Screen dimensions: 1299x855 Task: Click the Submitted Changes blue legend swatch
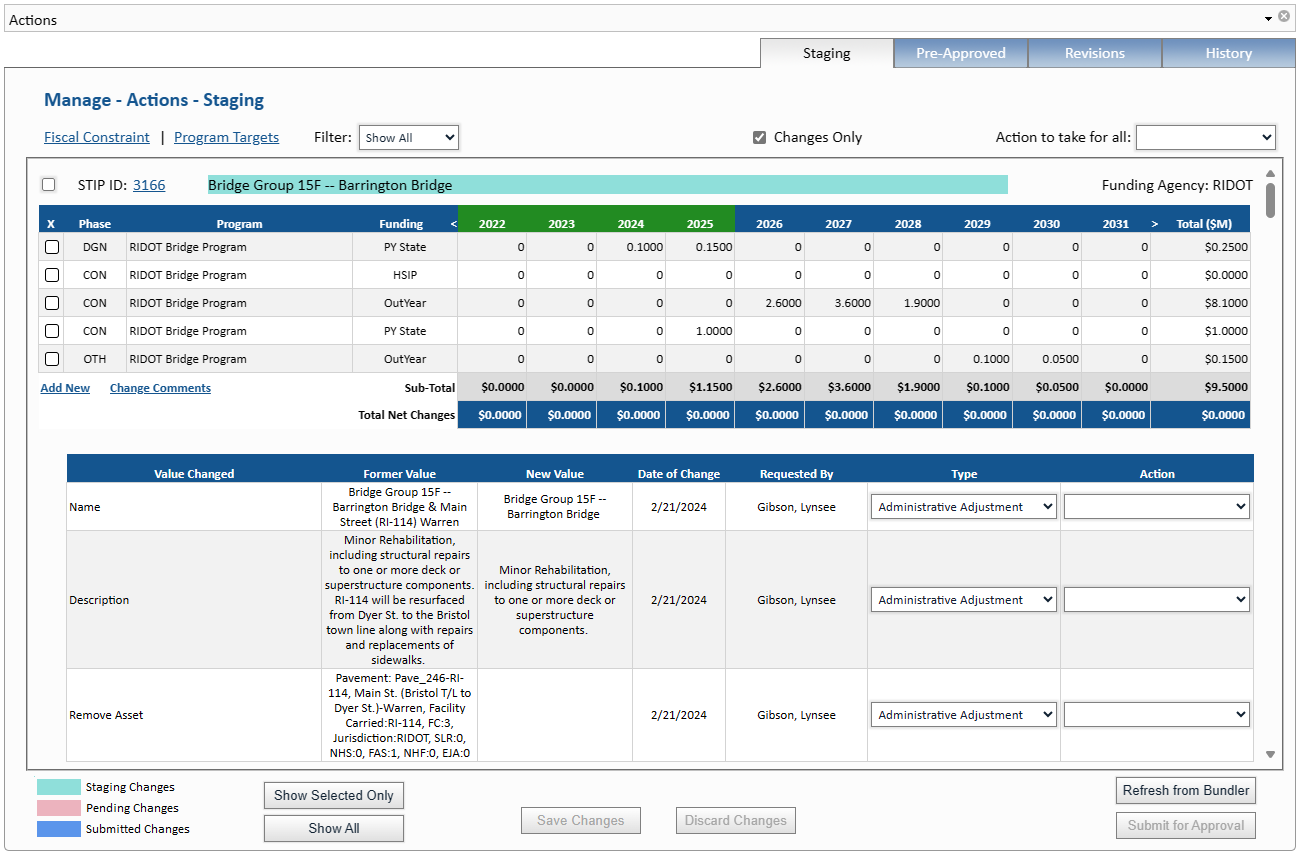(x=59, y=829)
